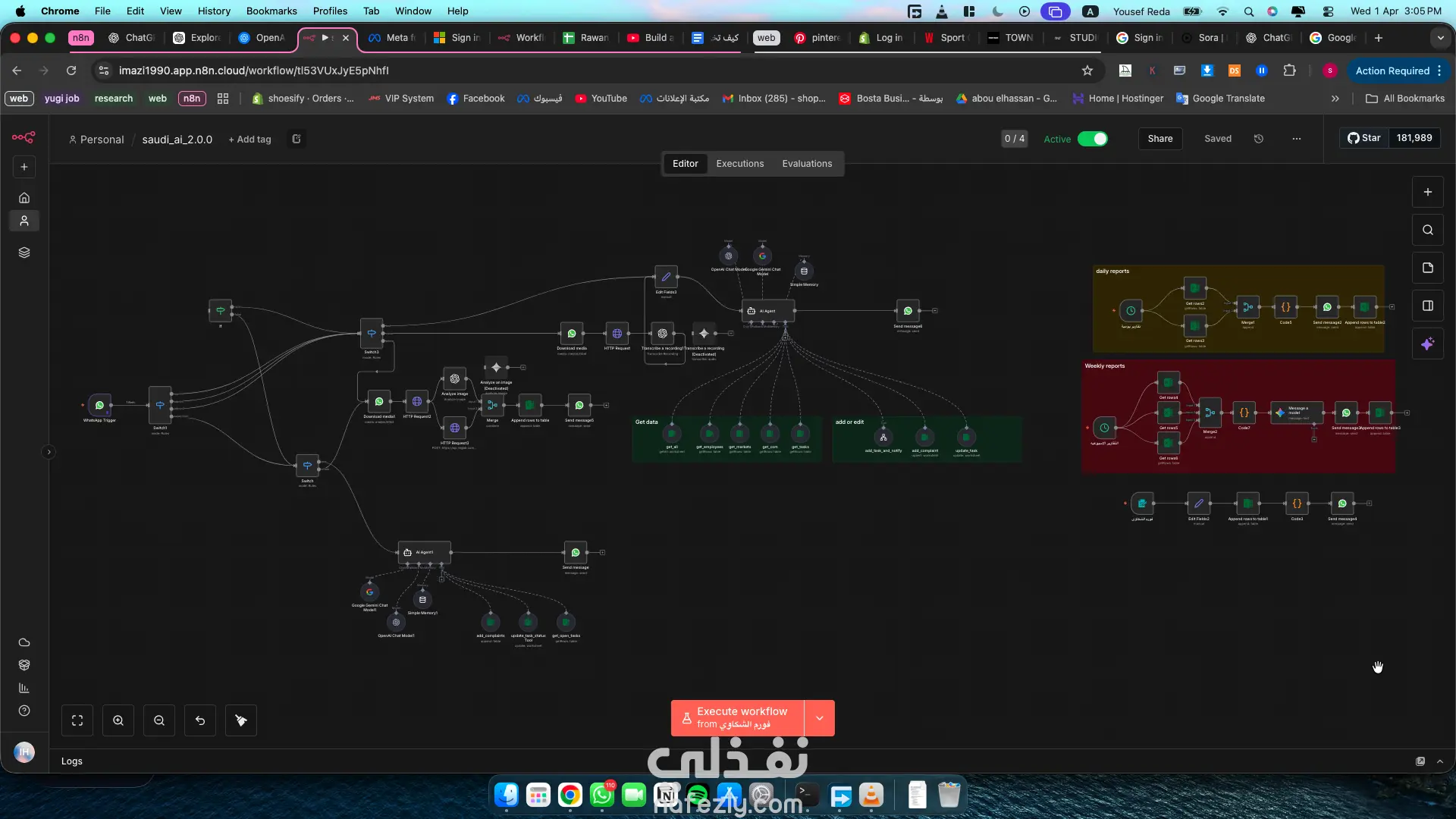The image size is (1456, 819).
Task: Open the Action Required three-dot menu
Action: (x=1439, y=71)
